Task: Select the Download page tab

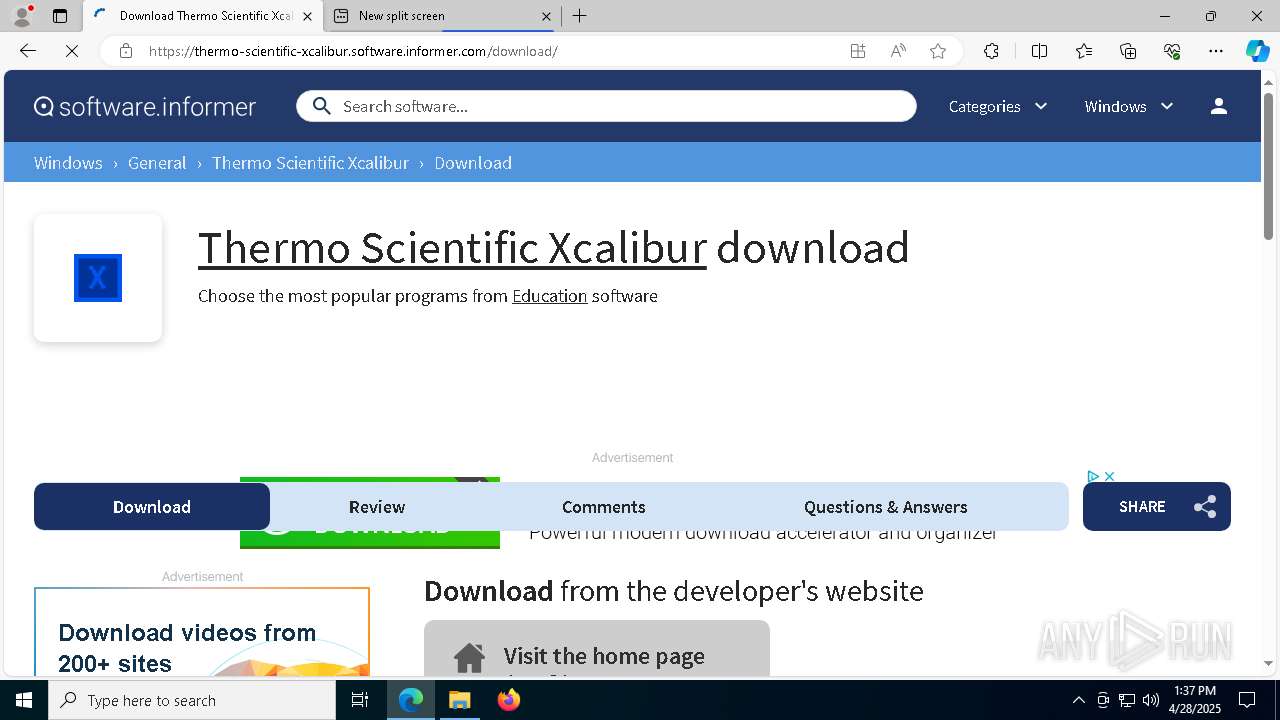Action: click(x=152, y=507)
